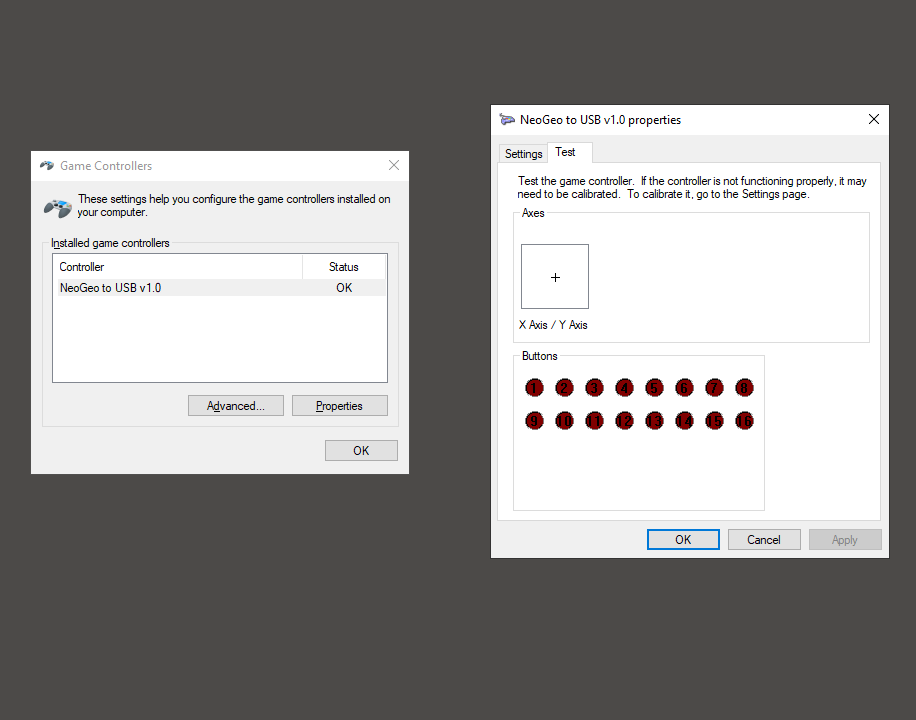
Task: Switch to the Settings tab
Action: tap(523, 154)
